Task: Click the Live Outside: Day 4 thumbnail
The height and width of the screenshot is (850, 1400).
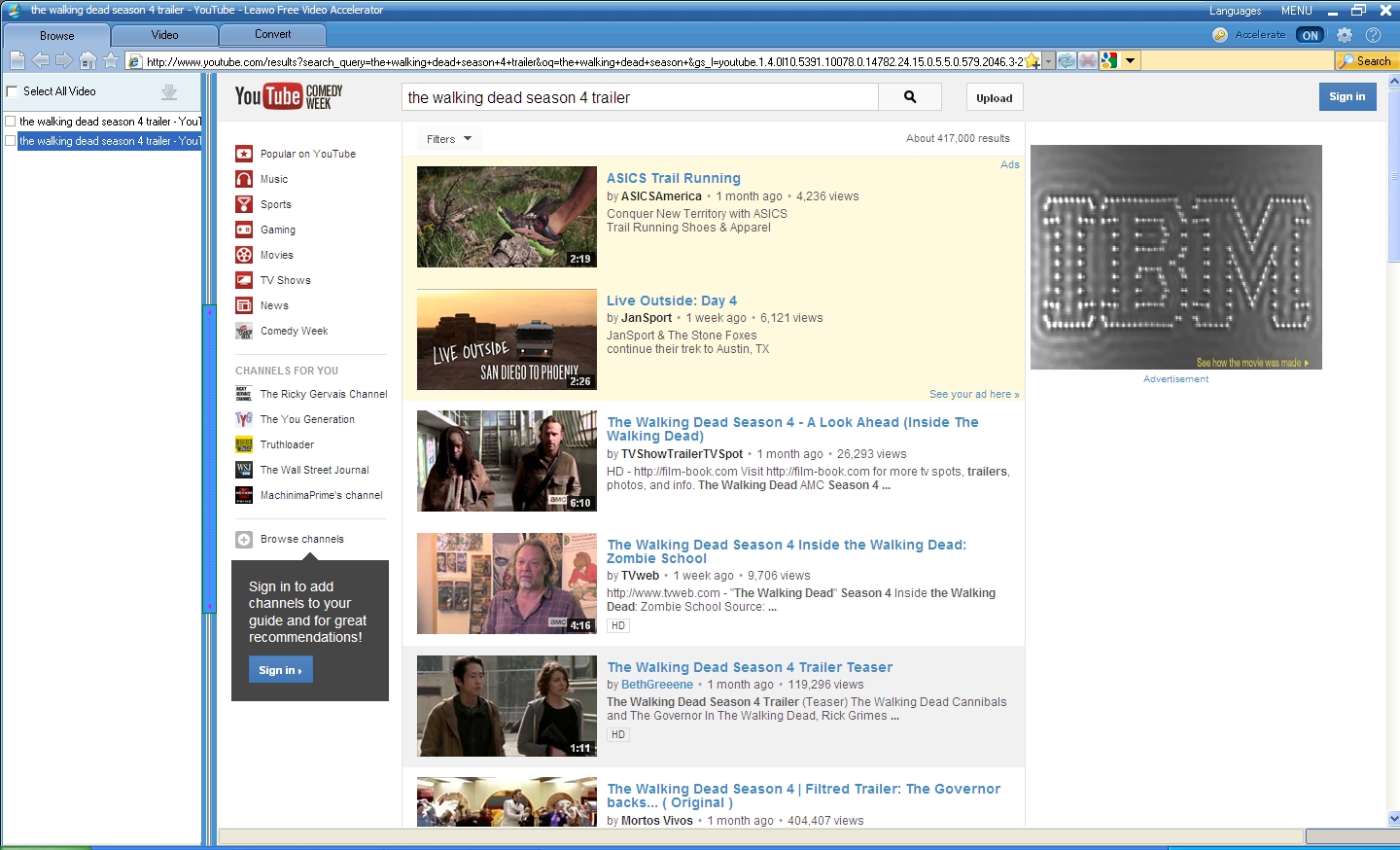Action: click(507, 339)
